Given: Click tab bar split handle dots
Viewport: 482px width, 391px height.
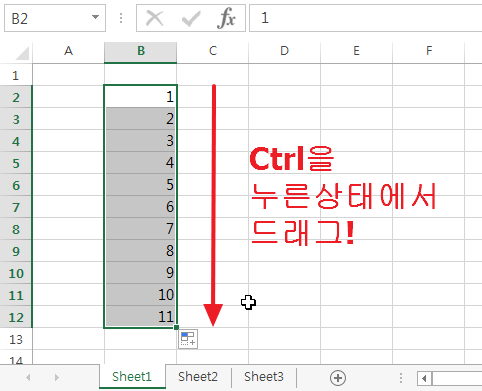Looking at the screenshot, I should 401,378.
